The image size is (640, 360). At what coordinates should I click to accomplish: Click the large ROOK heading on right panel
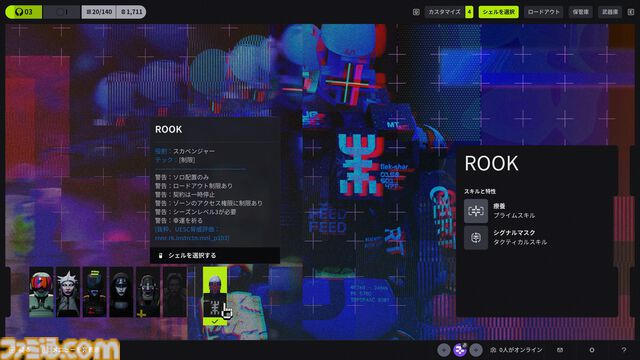[x=491, y=164]
